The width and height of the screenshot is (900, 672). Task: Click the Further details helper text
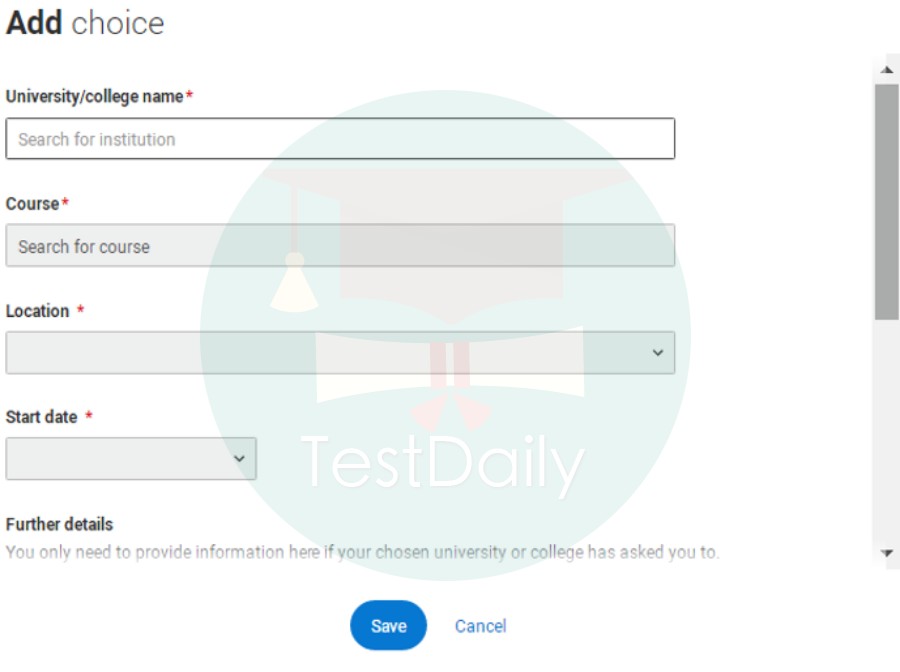[x=362, y=552]
